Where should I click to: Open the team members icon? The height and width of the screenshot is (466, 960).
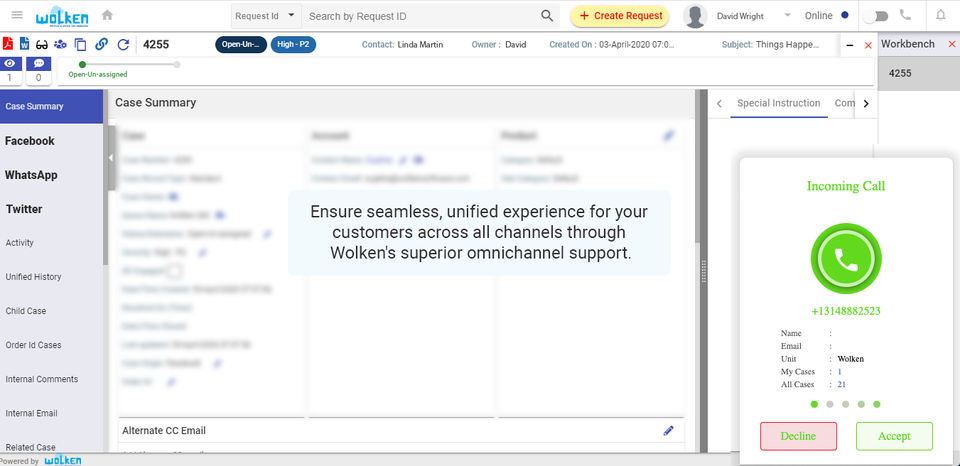tap(60, 44)
